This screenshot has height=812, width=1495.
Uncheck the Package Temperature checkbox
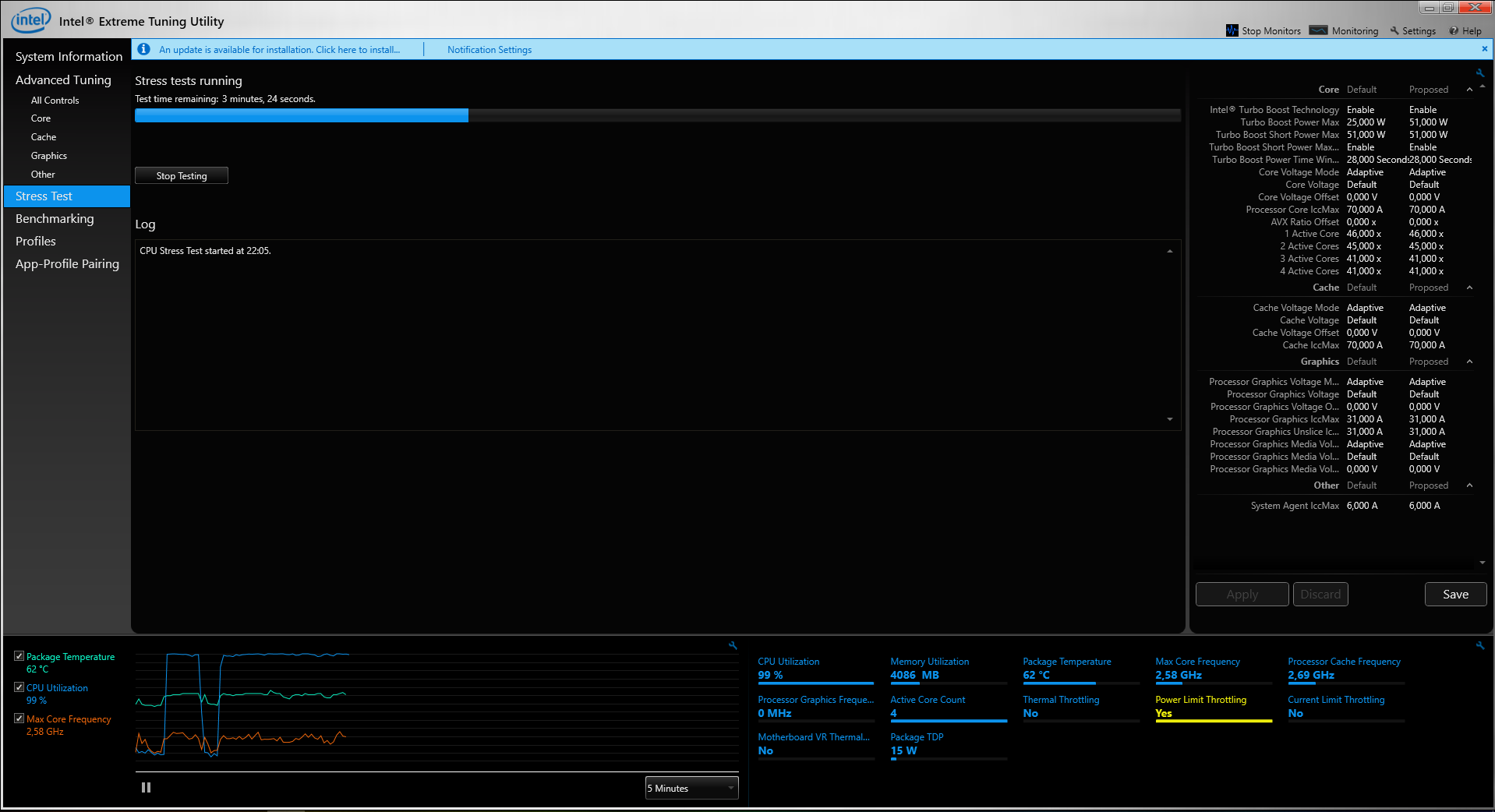(x=19, y=656)
